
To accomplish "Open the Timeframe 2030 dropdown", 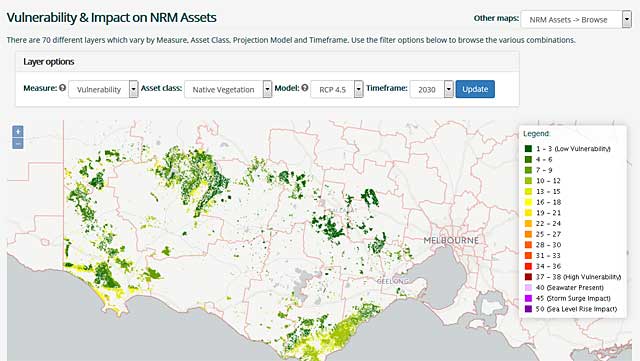I will [x=431, y=89].
